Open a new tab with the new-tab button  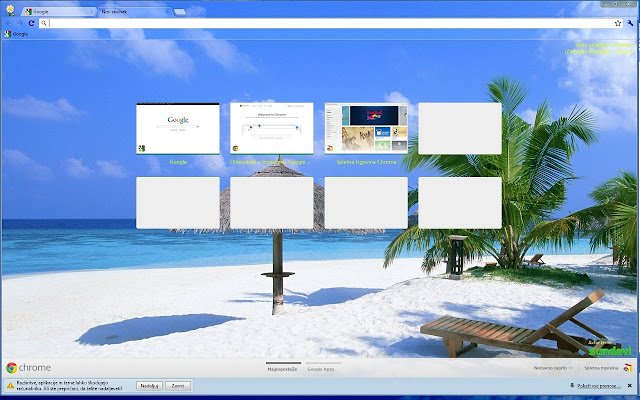click(x=180, y=12)
